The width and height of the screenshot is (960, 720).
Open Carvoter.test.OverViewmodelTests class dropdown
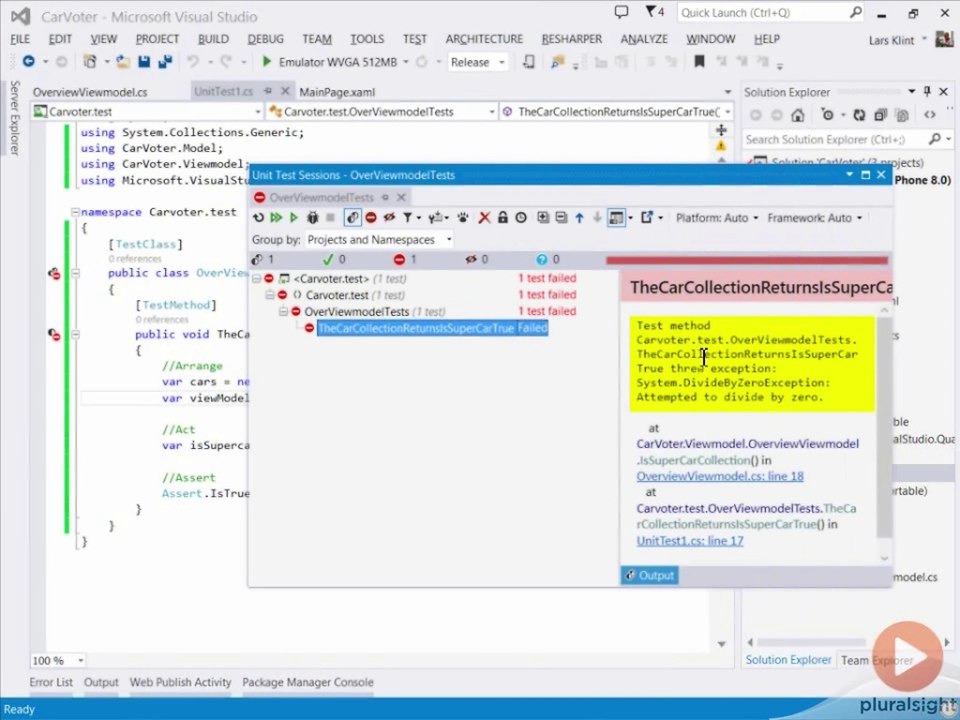click(x=381, y=111)
